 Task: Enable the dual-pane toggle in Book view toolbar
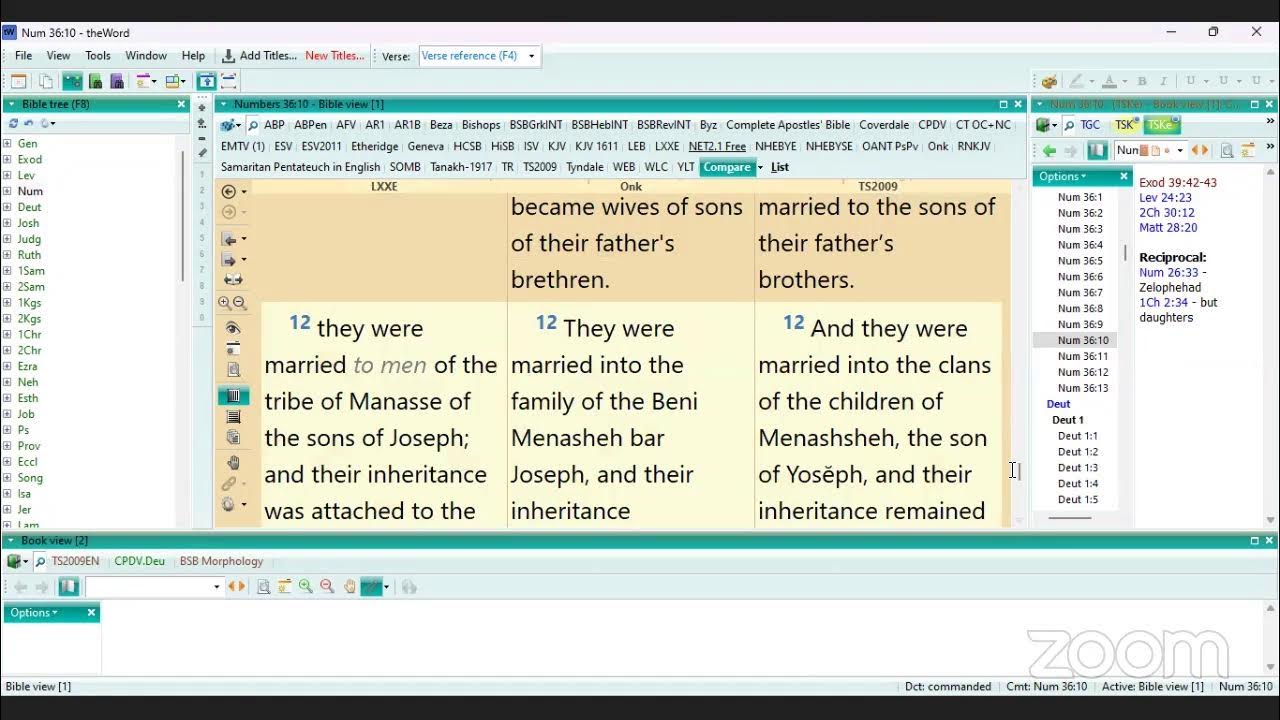(x=67, y=586)
